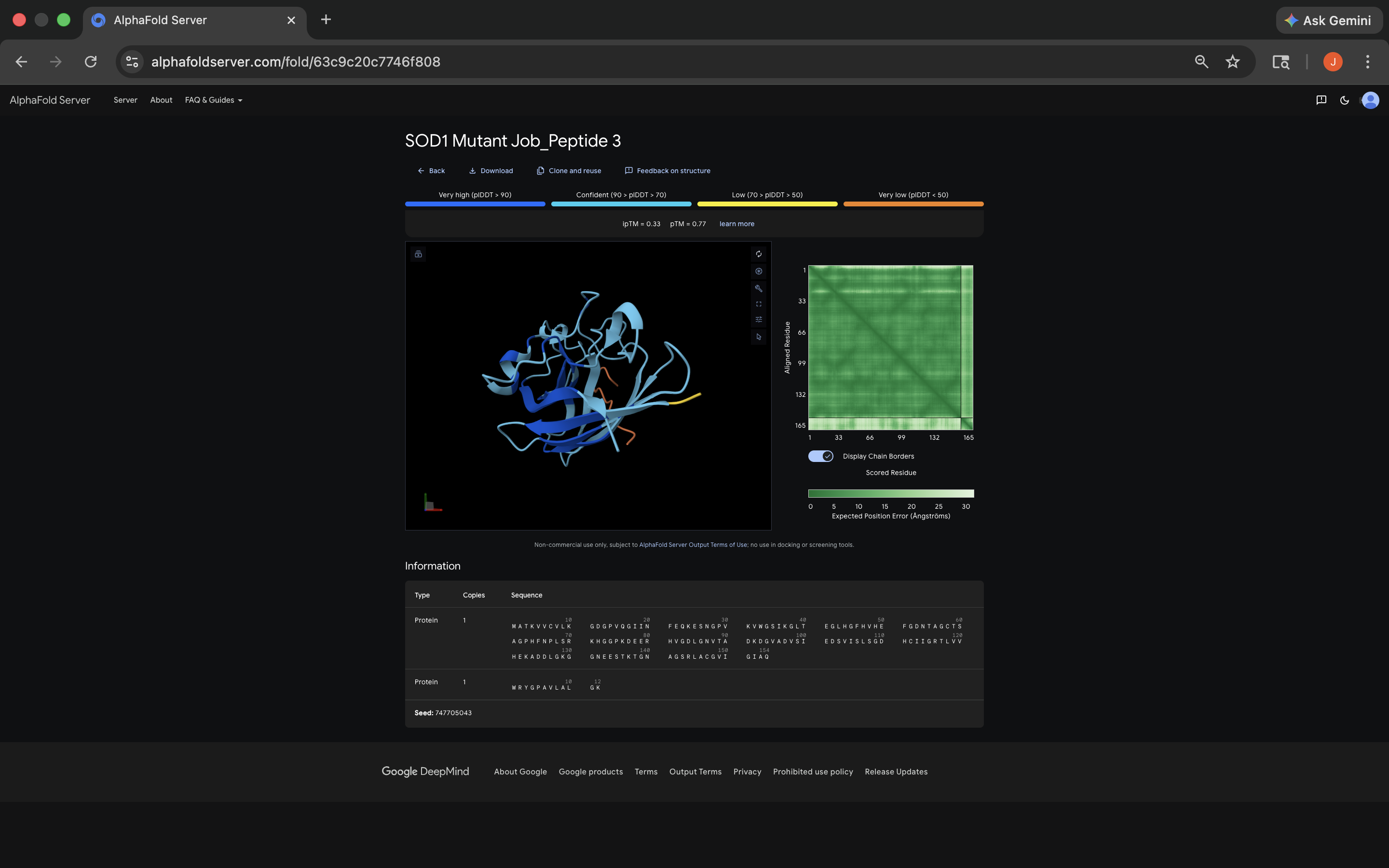The height and width of the screenshot is (868, 1389).
Task: Click the Confident pLDDT cyan legend bar
Action: click(621, 204)
